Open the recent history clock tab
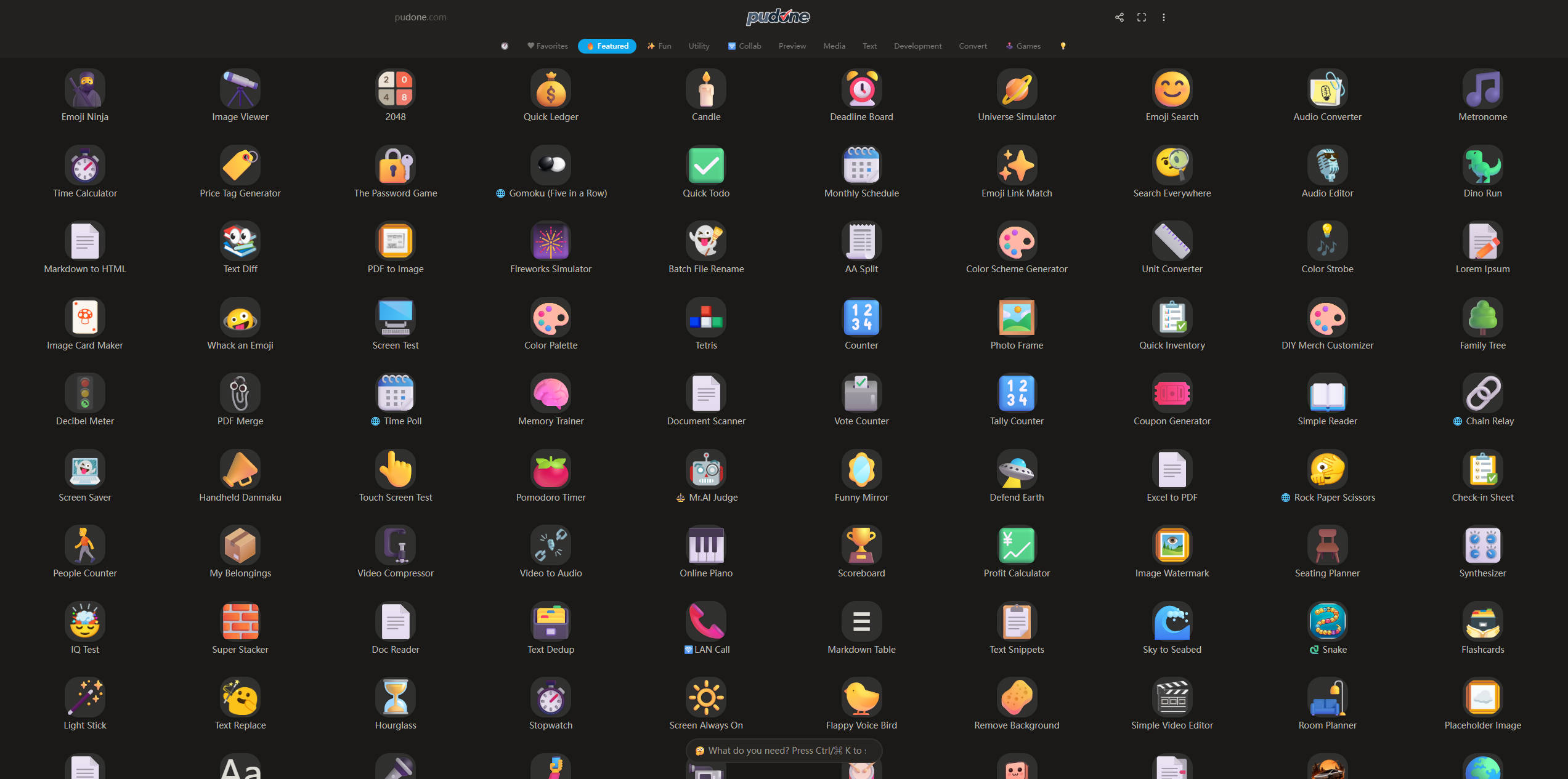Image resolution: width=1568 pixels, height=779 pixels. pos(505,46)
